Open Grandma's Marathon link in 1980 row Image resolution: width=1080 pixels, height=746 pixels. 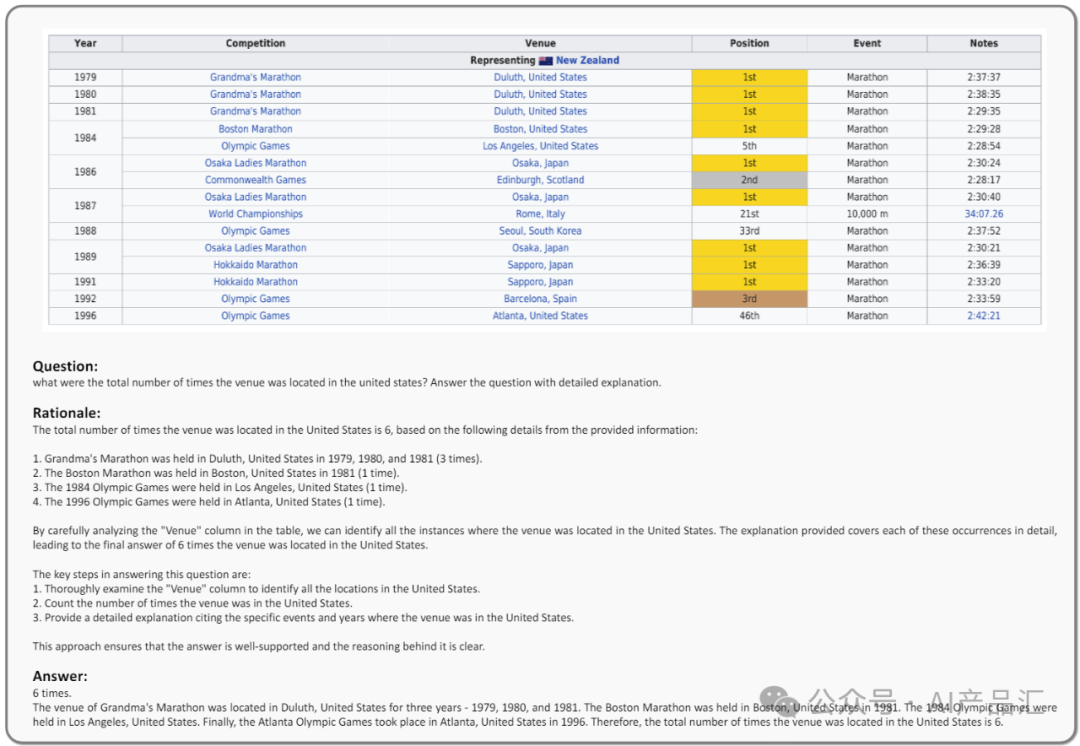click(x=256, y=94)
